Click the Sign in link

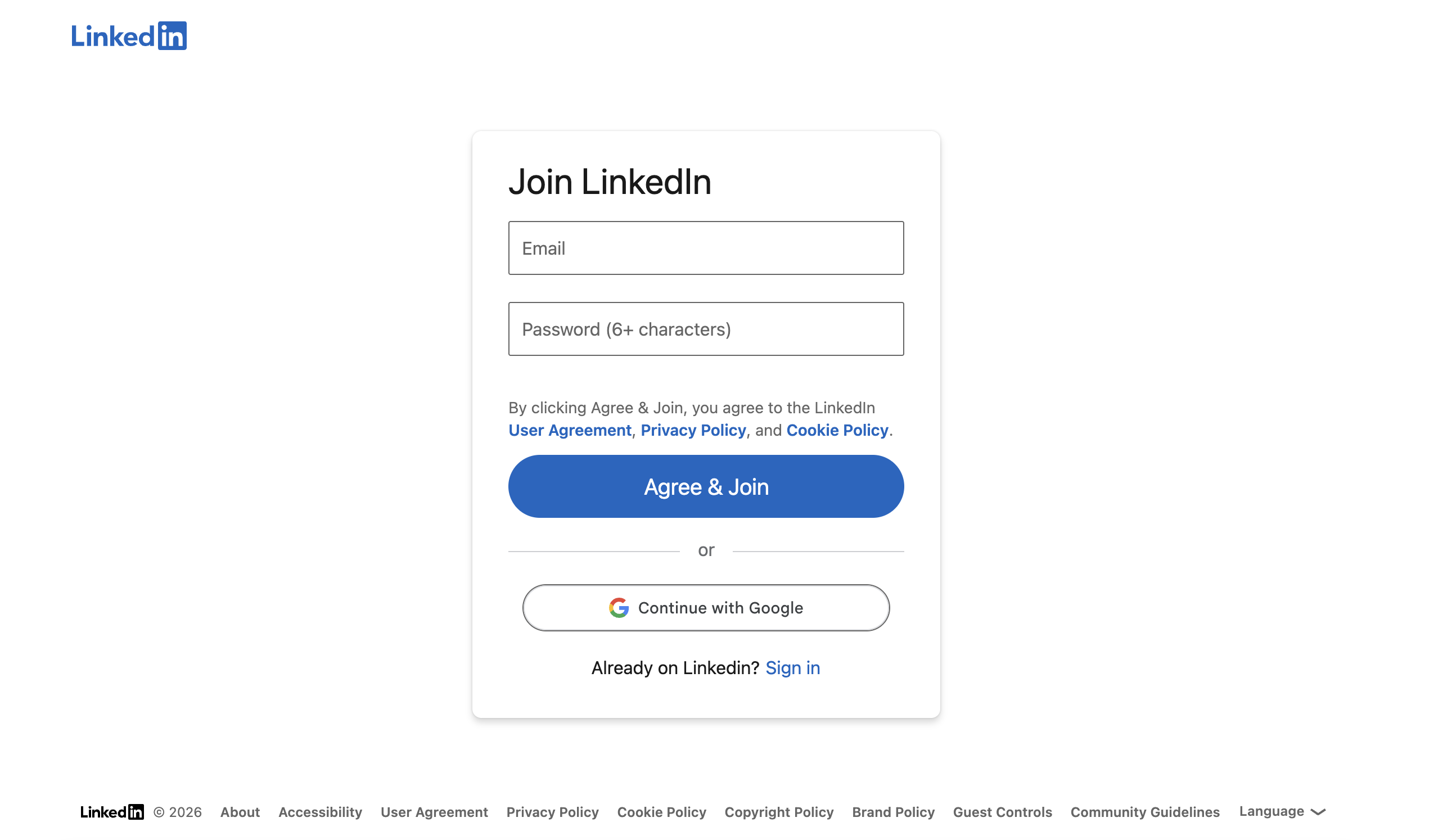[793, 667]
